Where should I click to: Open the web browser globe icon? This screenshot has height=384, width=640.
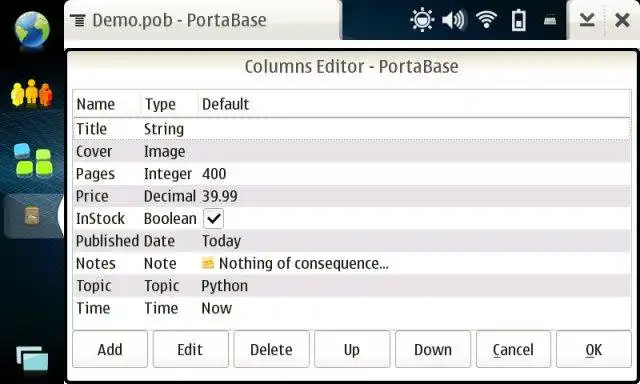click(32, 29)
